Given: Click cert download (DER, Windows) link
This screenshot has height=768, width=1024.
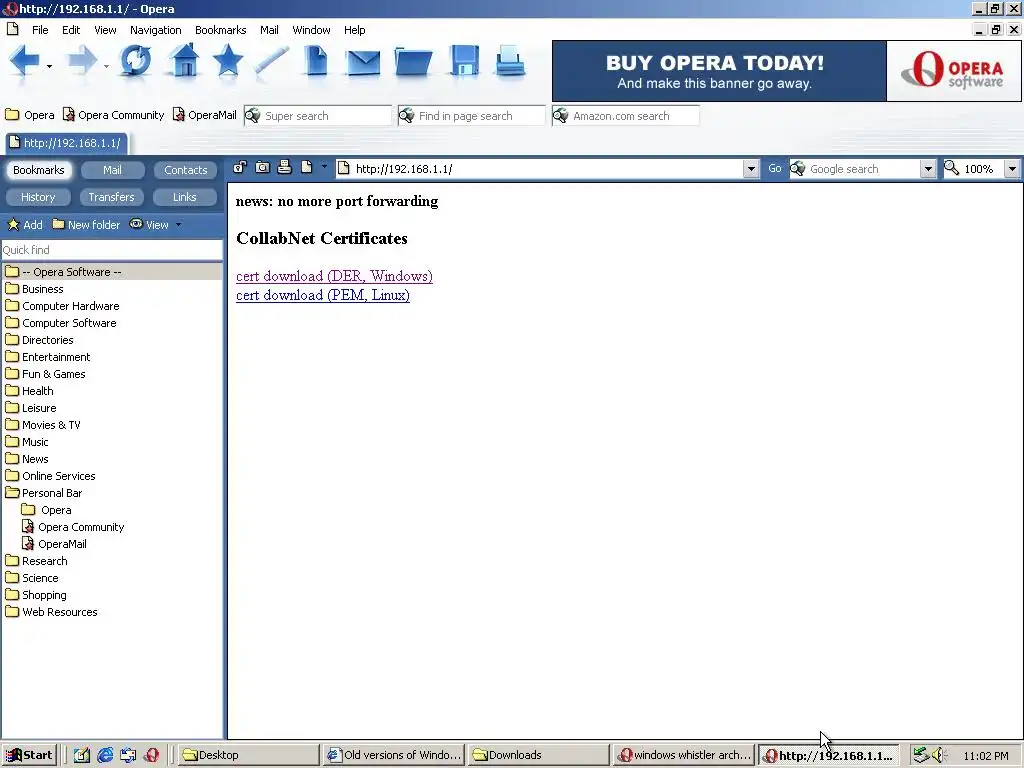Looking at the screenshot, I should click(334, 276).
